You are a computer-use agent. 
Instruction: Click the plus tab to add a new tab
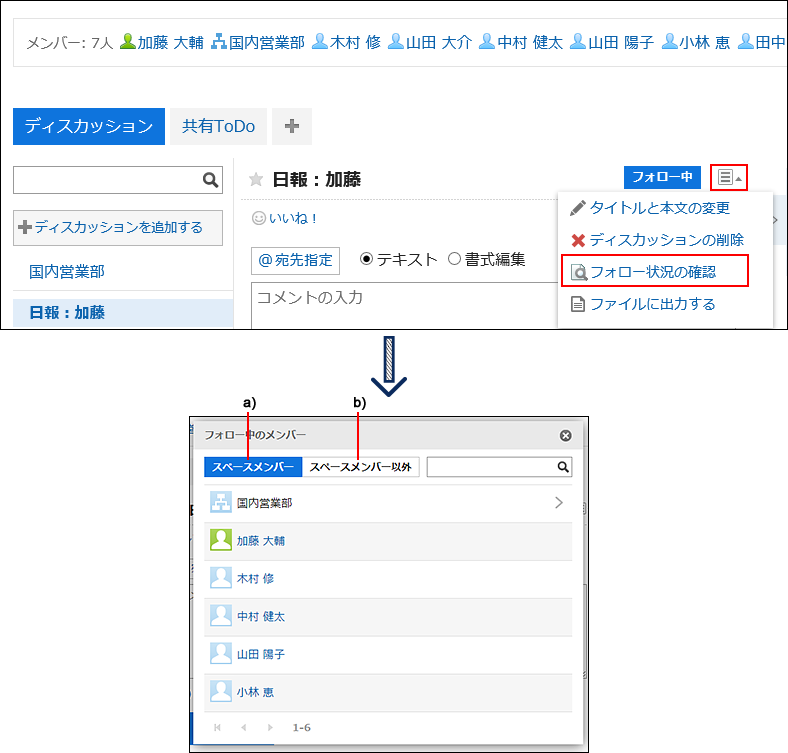292,126
